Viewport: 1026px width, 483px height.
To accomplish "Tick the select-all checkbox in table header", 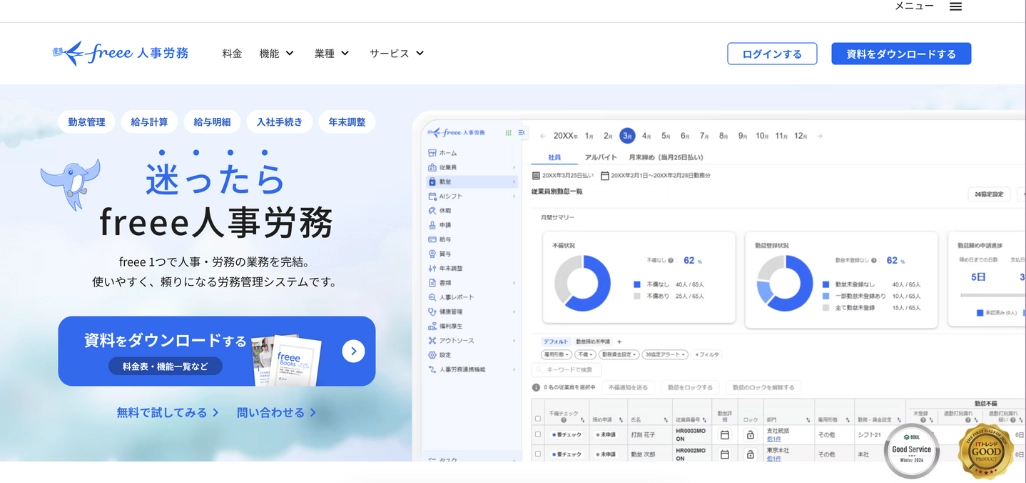I will 538,418.
